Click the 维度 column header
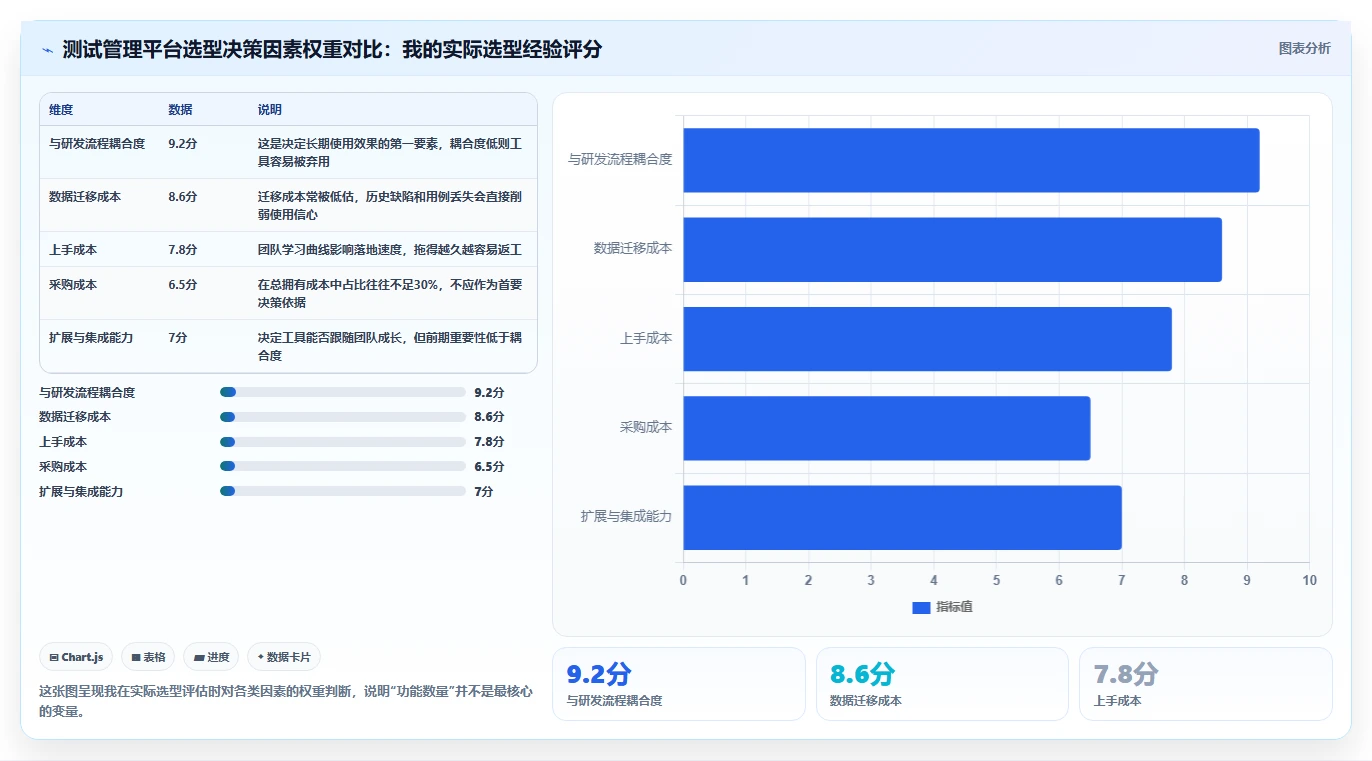This screenshot has height=761, width=1372. (61, 109)
